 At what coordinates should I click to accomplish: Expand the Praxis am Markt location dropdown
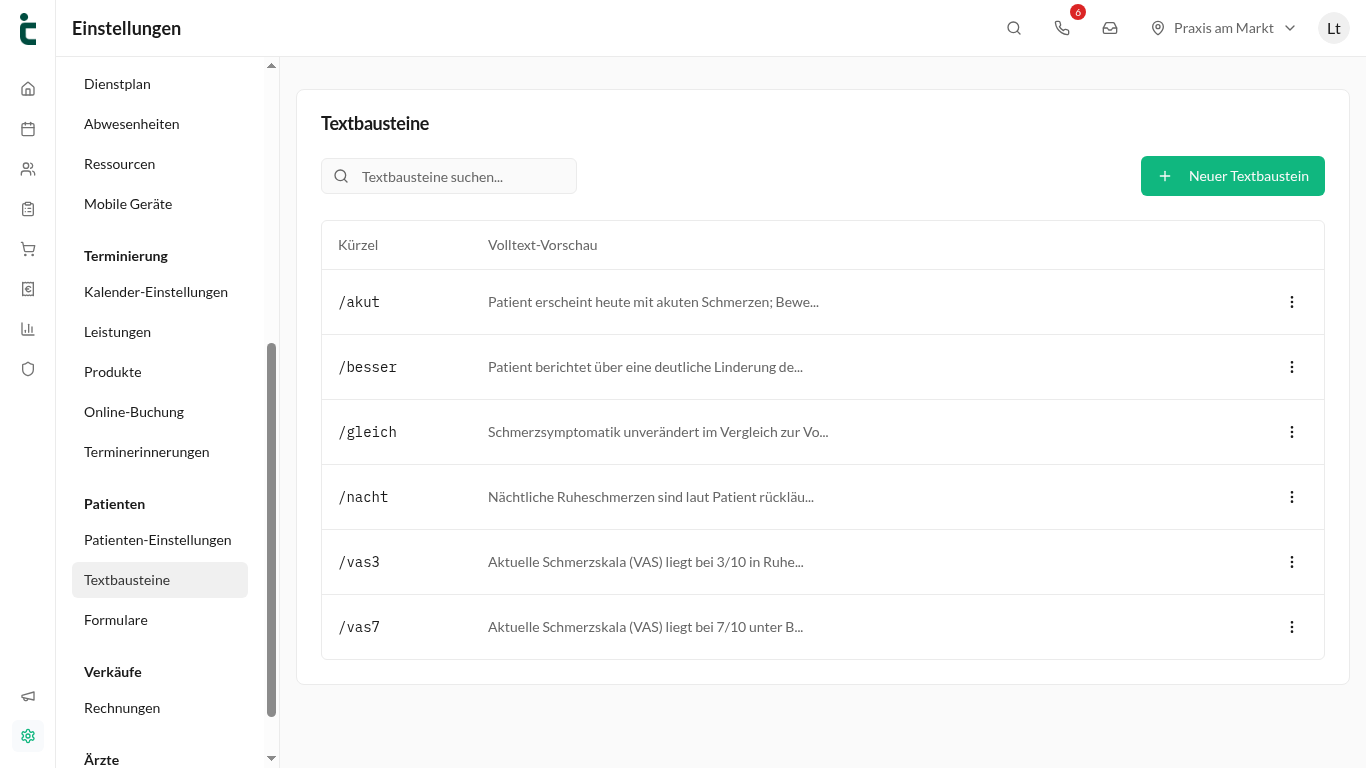click(1224, 28)
